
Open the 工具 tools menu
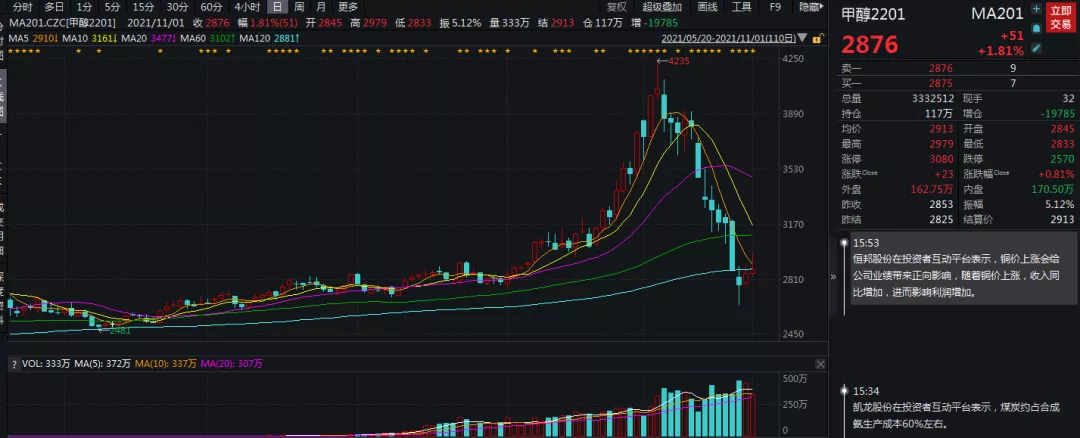point(741,8)
